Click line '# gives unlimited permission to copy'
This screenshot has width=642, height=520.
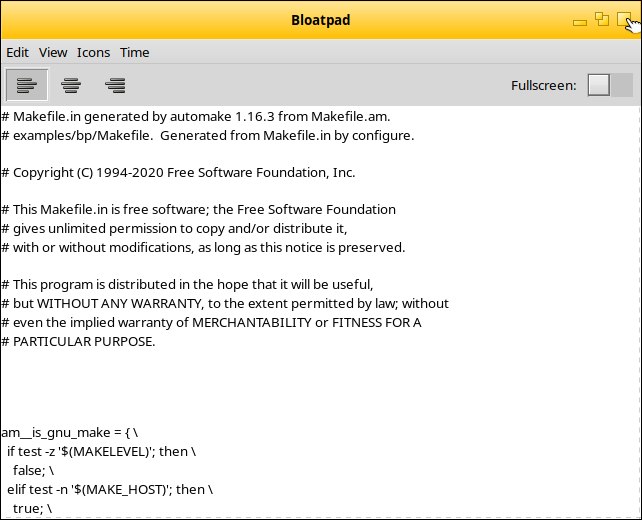174,228
